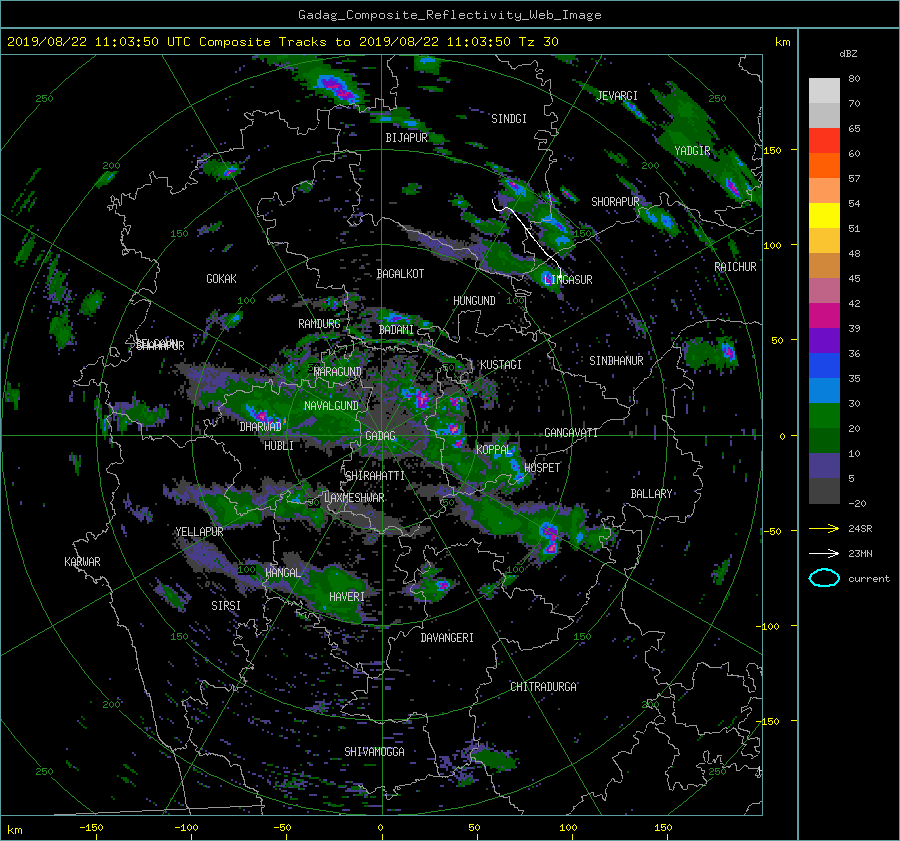Image resolution: width=900 pixels, height=841 pixels.
Task: Click the RAMDURG city label
Action: [319, 324]
